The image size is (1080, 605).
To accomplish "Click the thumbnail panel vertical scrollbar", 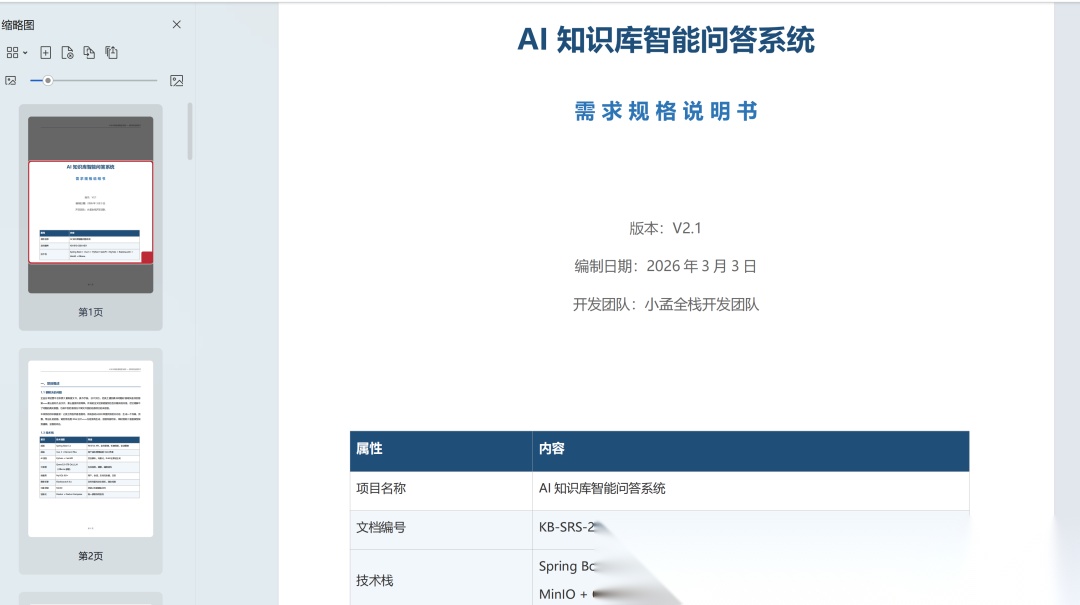I will (x=190, y=131).
